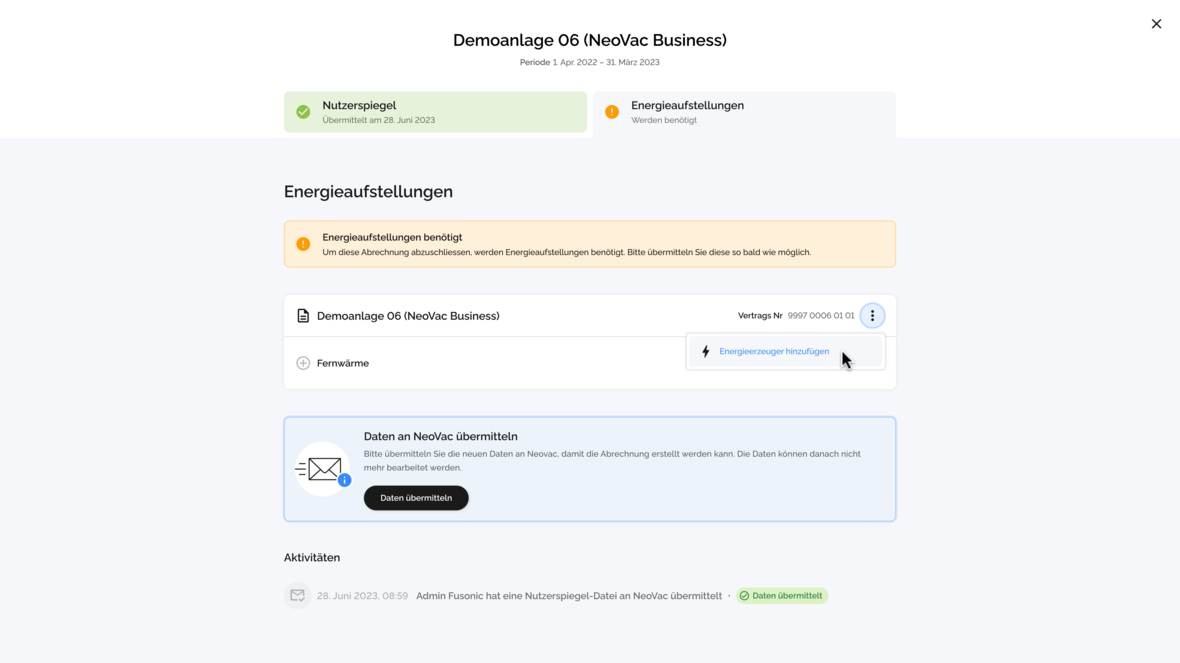This screenshot has height=663, width=1180.
Task: Click the envelope illustration in the submit panel
Action: 322,468
